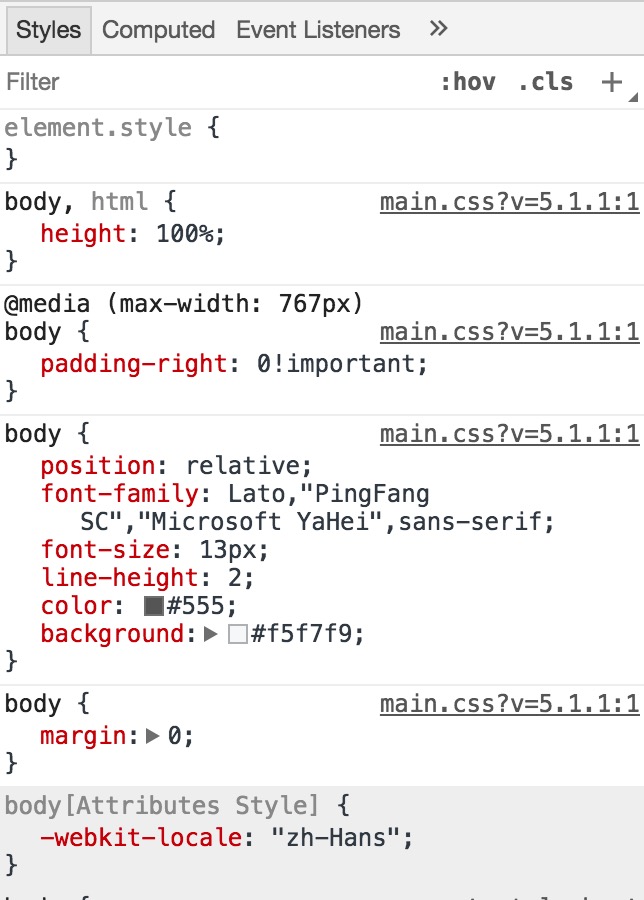This screenshot has height=900, width=644.
Task: Click the more tabs chevron icon
Action: point(438,29)
